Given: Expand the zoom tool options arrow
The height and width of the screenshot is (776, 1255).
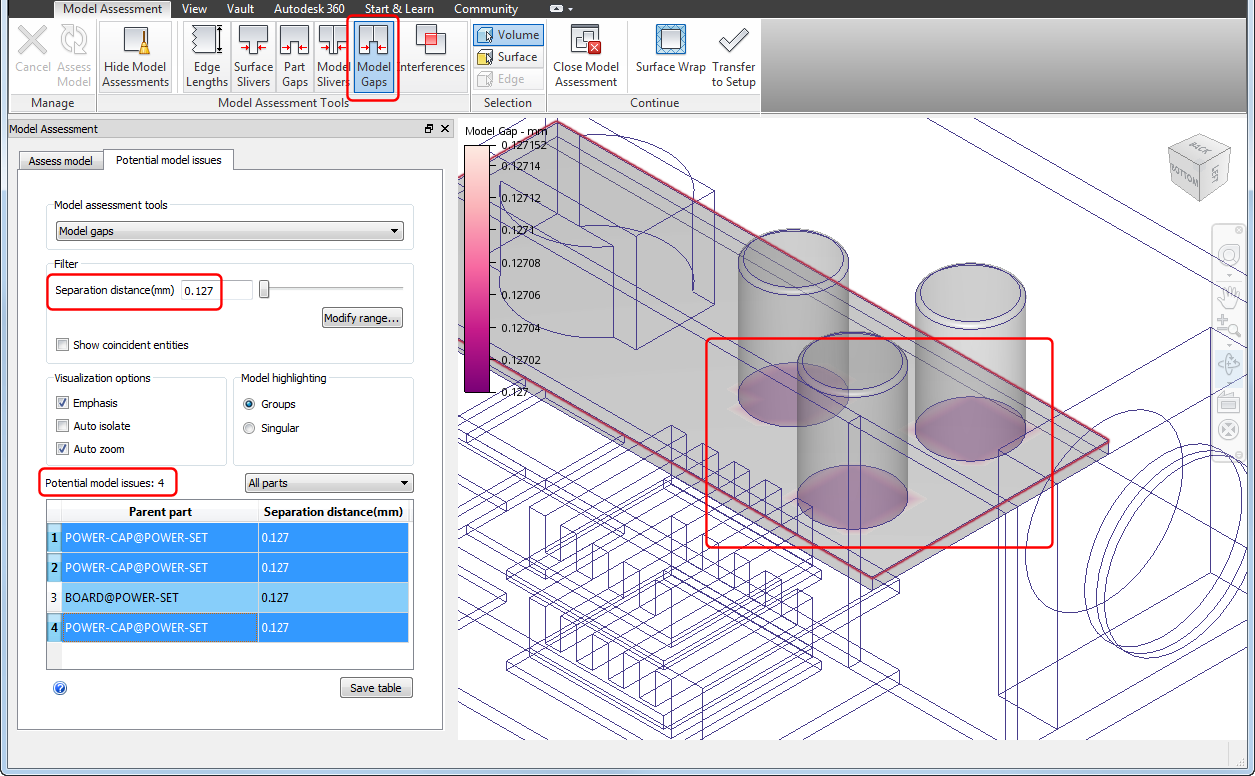Looking at the screenshot, I should coord(1229,343).
